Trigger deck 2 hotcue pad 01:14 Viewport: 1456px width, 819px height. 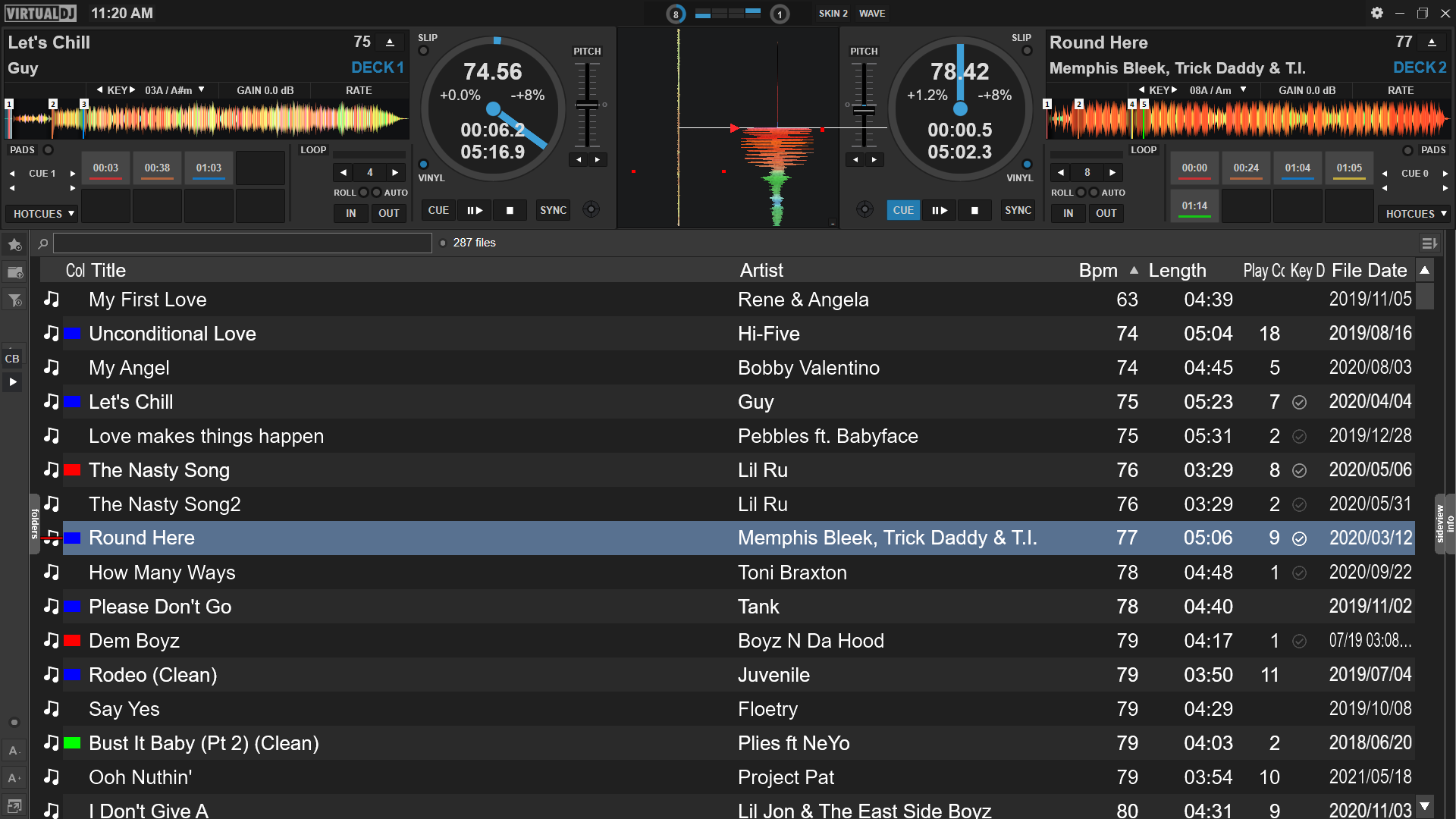pyautogui.click(x=1194, y=206)
